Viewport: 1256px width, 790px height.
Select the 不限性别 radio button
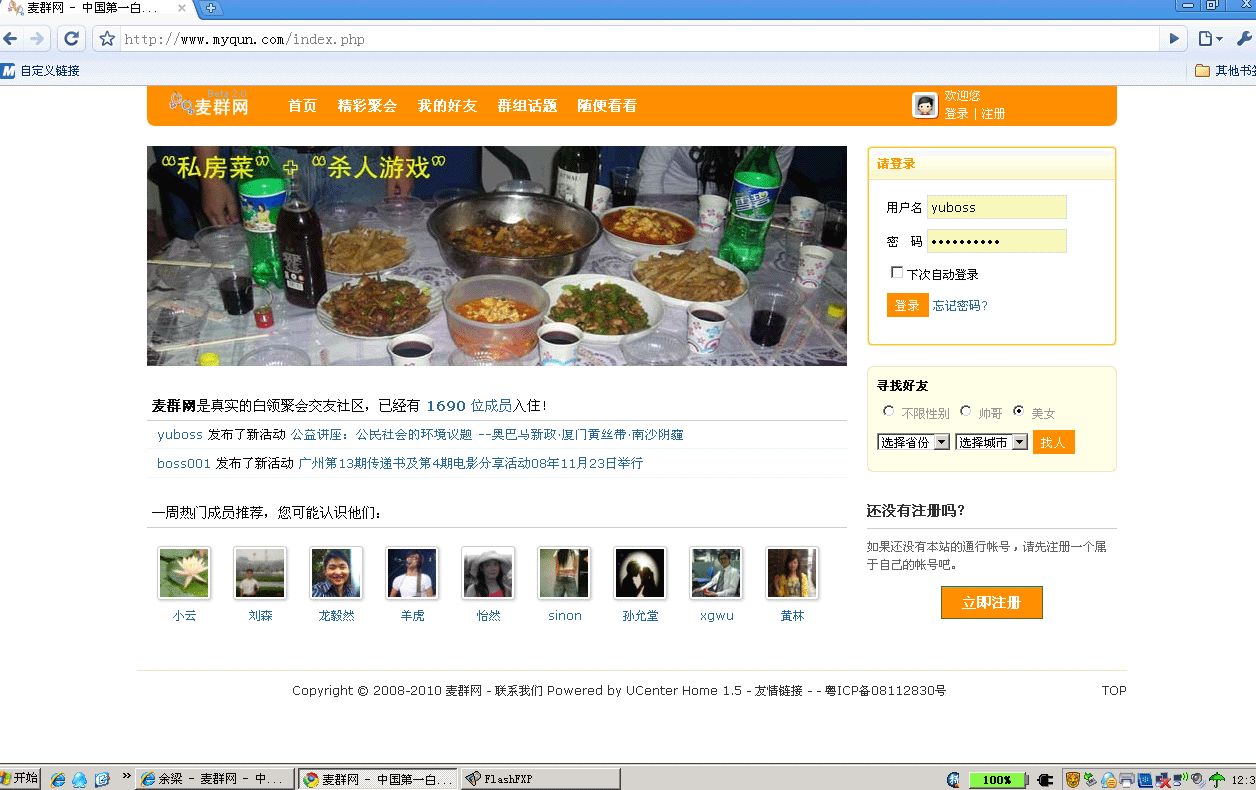click(x=888, y=411)
